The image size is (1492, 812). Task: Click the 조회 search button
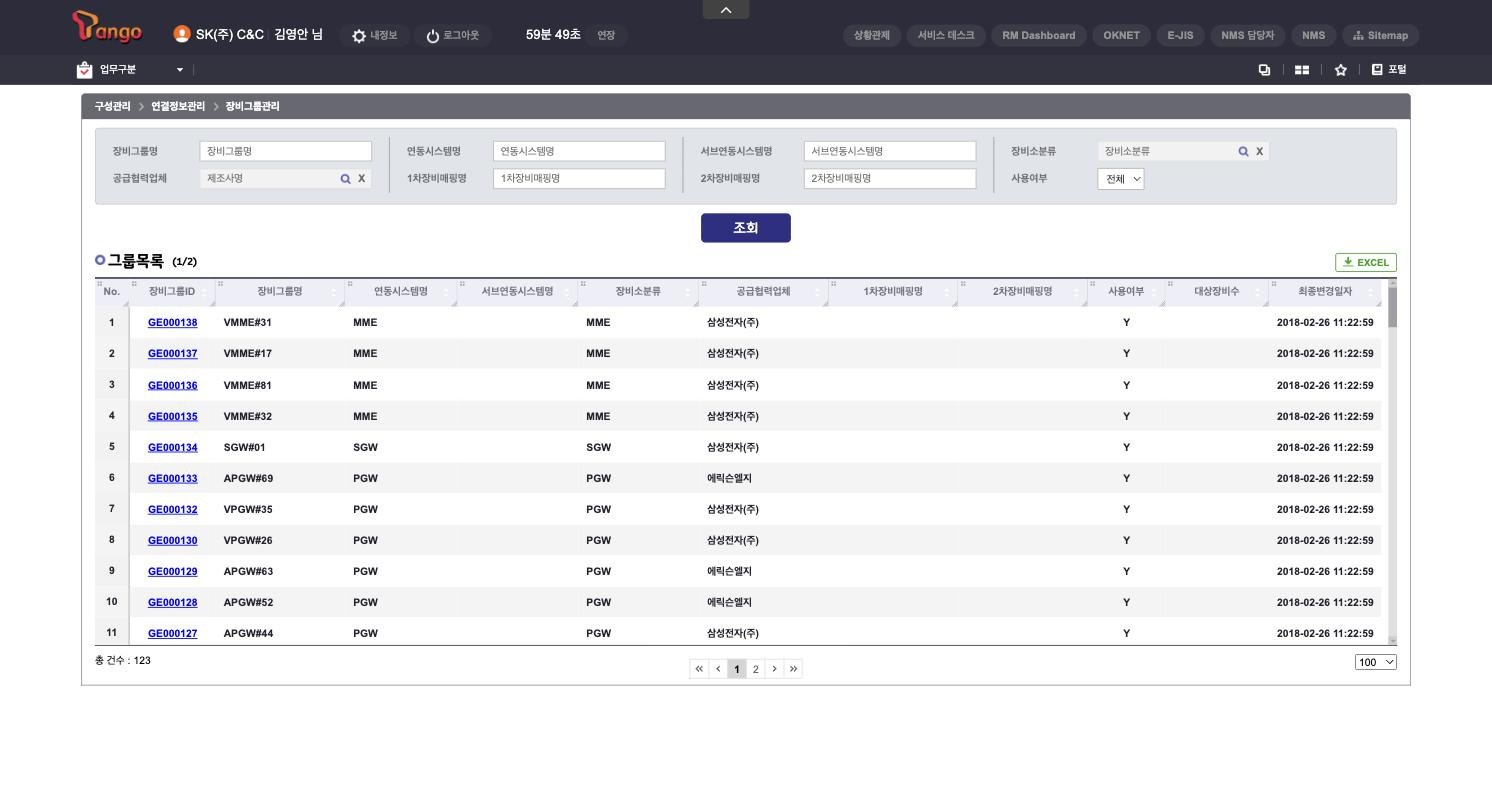(x=746, y=228)
